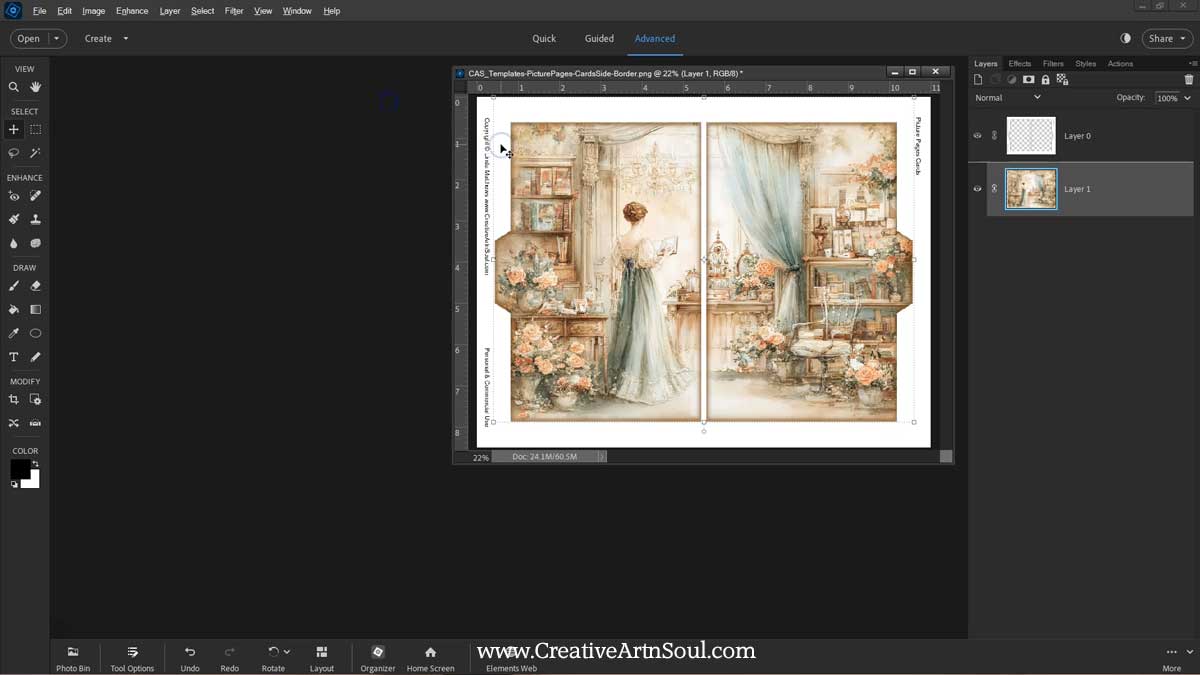This screenshot has height=675, width=1200.
Task: Select the Rectangular Marquee tool
Action: pyautogui.click(x=36, y=129)
